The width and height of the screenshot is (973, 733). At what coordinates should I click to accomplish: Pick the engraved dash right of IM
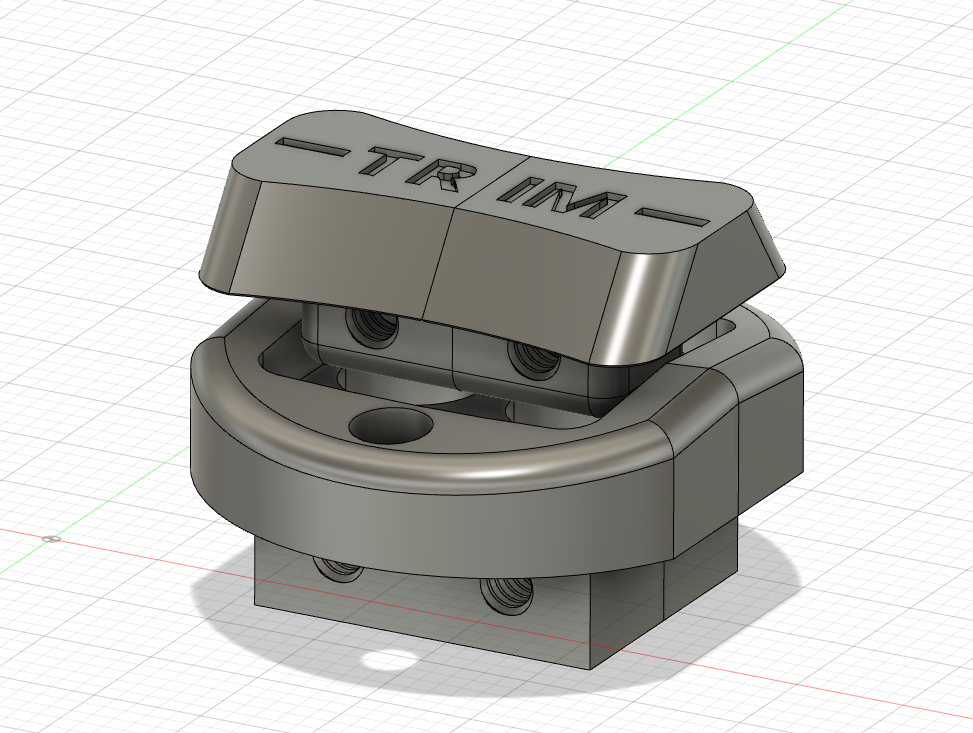coord(672,217)
